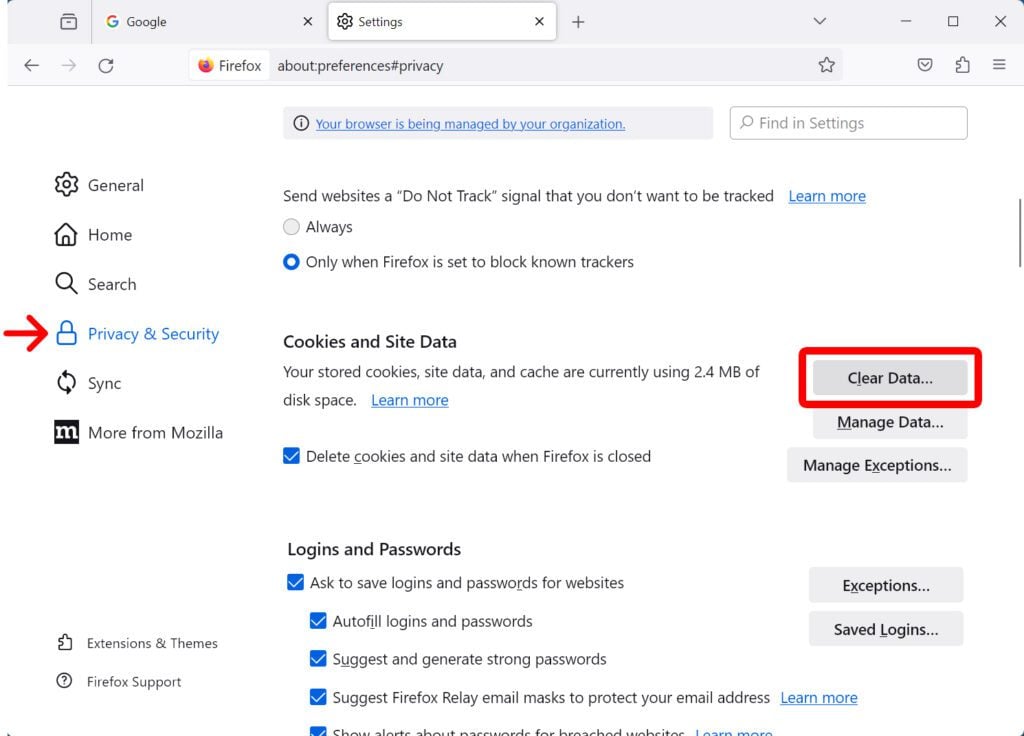Uncheck delete cookies when Firefox is closed
Viewport: 1024px width, 736px height.
(x=291, y=455)
